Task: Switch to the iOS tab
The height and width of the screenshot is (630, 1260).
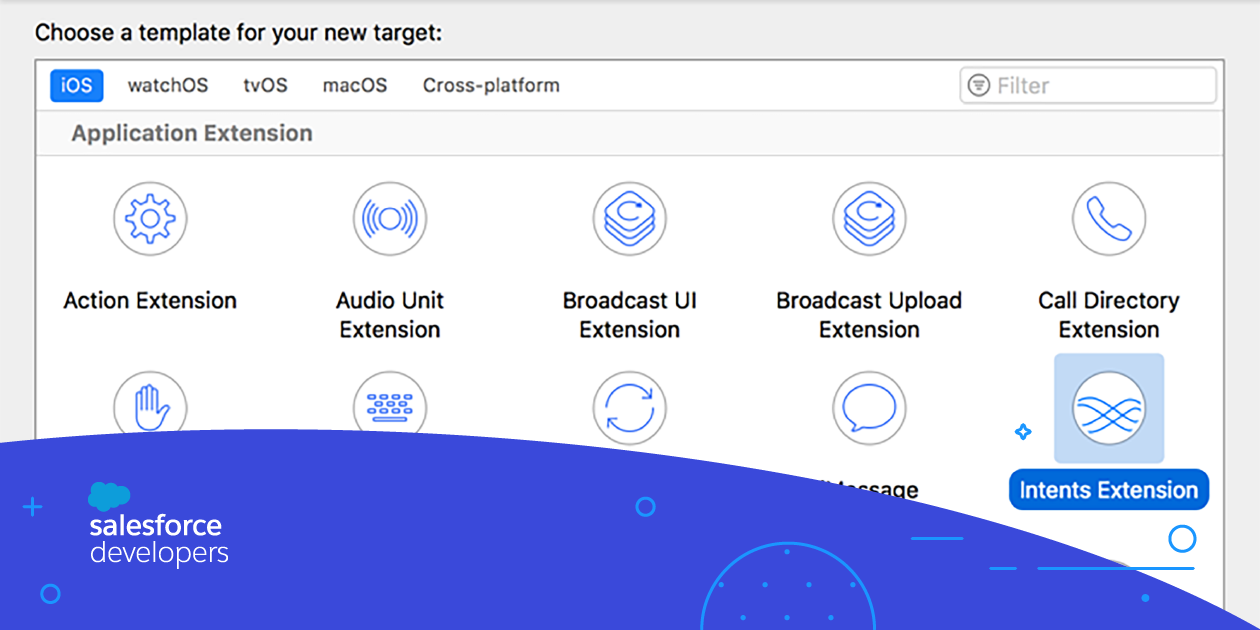Action: coord(77,85)
